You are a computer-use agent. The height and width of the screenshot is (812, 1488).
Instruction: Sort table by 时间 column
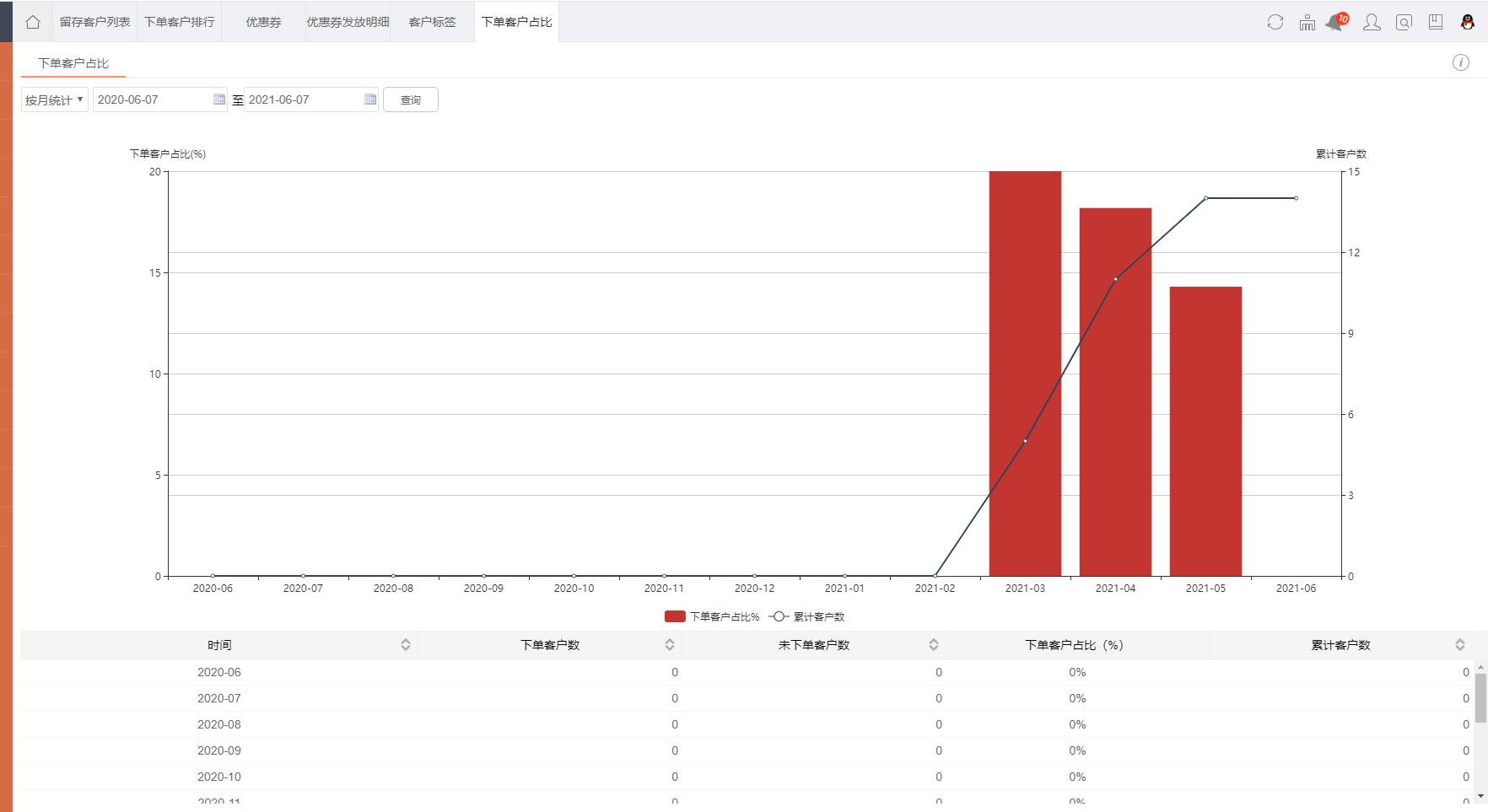(405, 645)
